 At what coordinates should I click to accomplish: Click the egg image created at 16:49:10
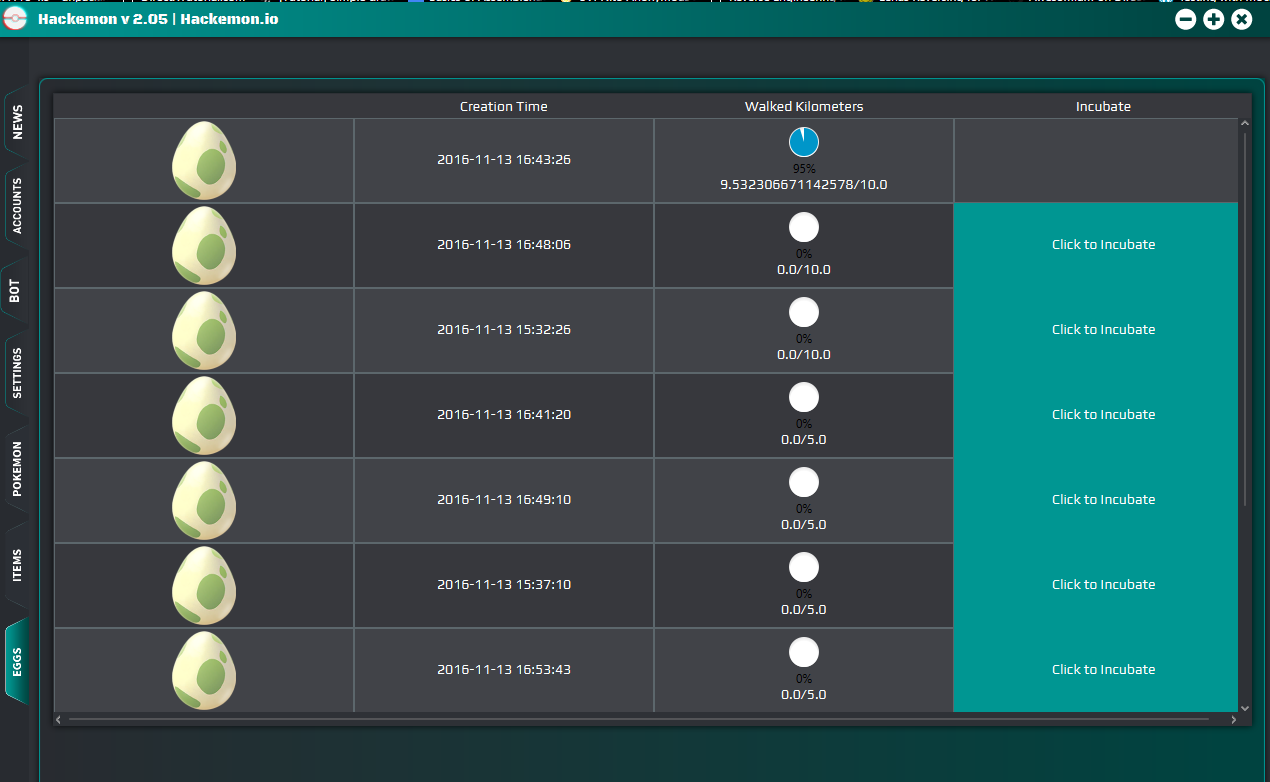tap(204, 500)
